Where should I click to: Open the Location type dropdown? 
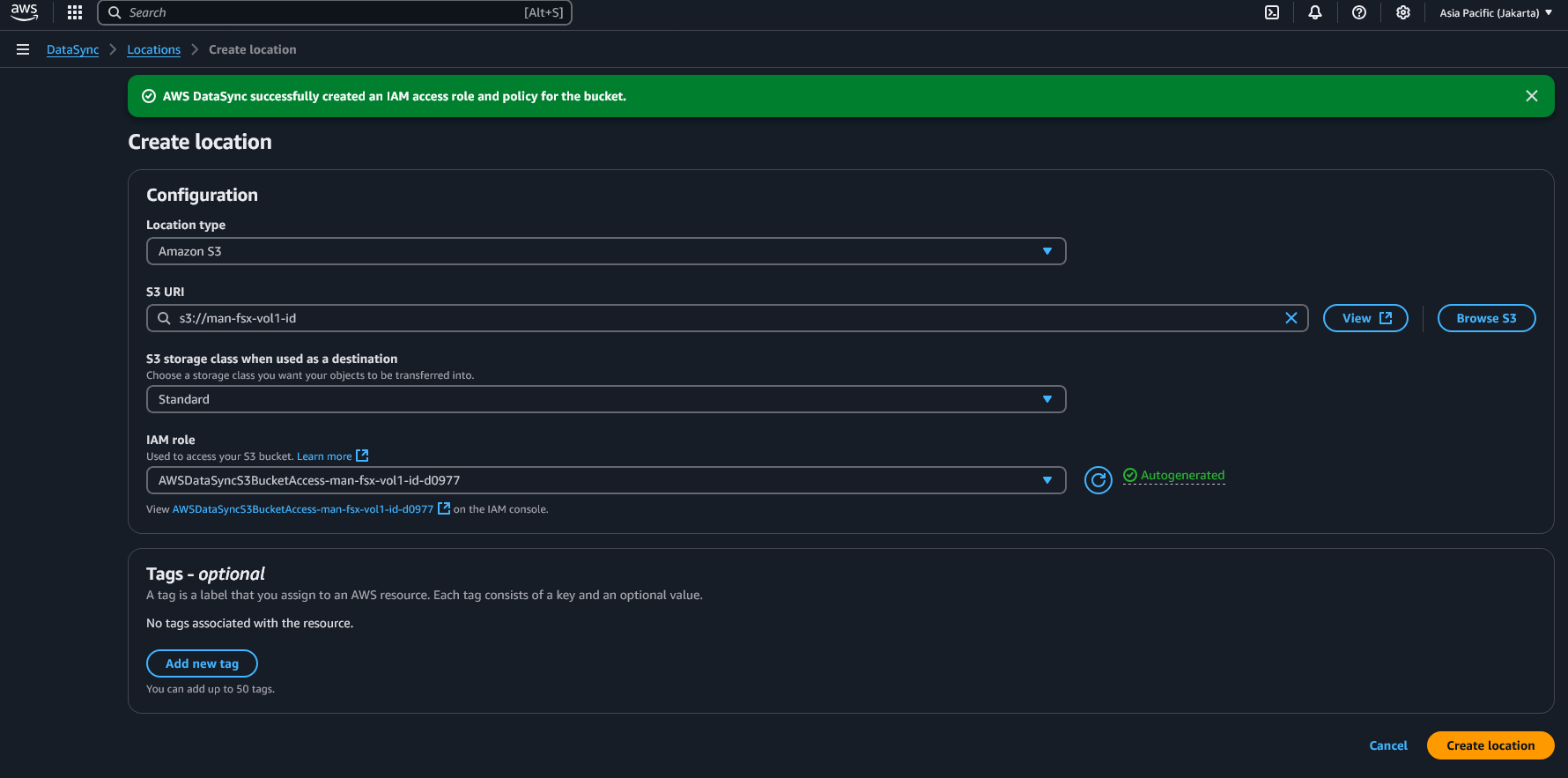pos(606,251)
